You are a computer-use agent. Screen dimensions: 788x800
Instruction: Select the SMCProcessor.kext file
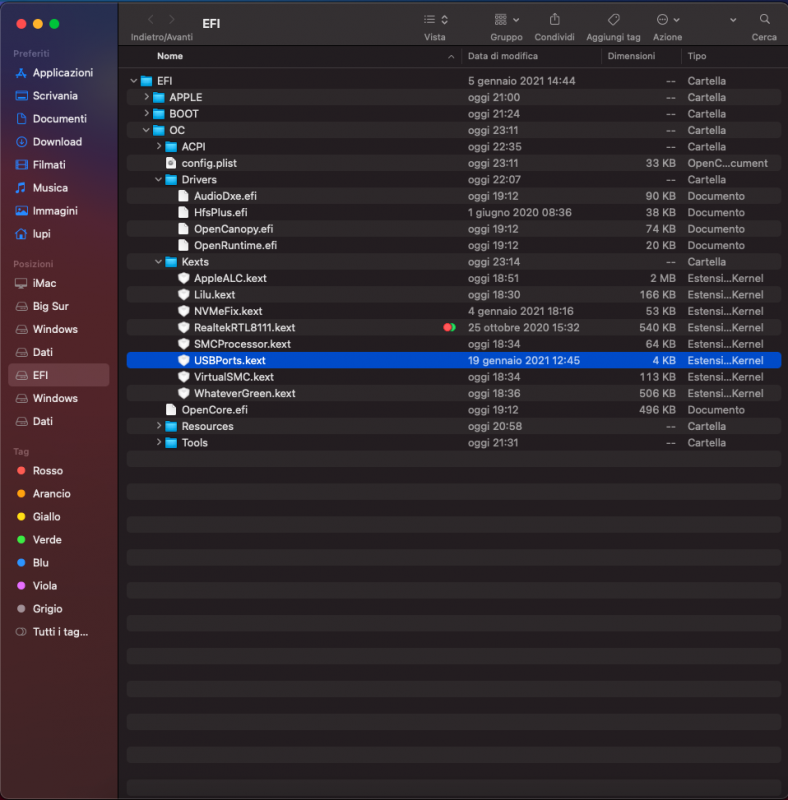[242, 344]
